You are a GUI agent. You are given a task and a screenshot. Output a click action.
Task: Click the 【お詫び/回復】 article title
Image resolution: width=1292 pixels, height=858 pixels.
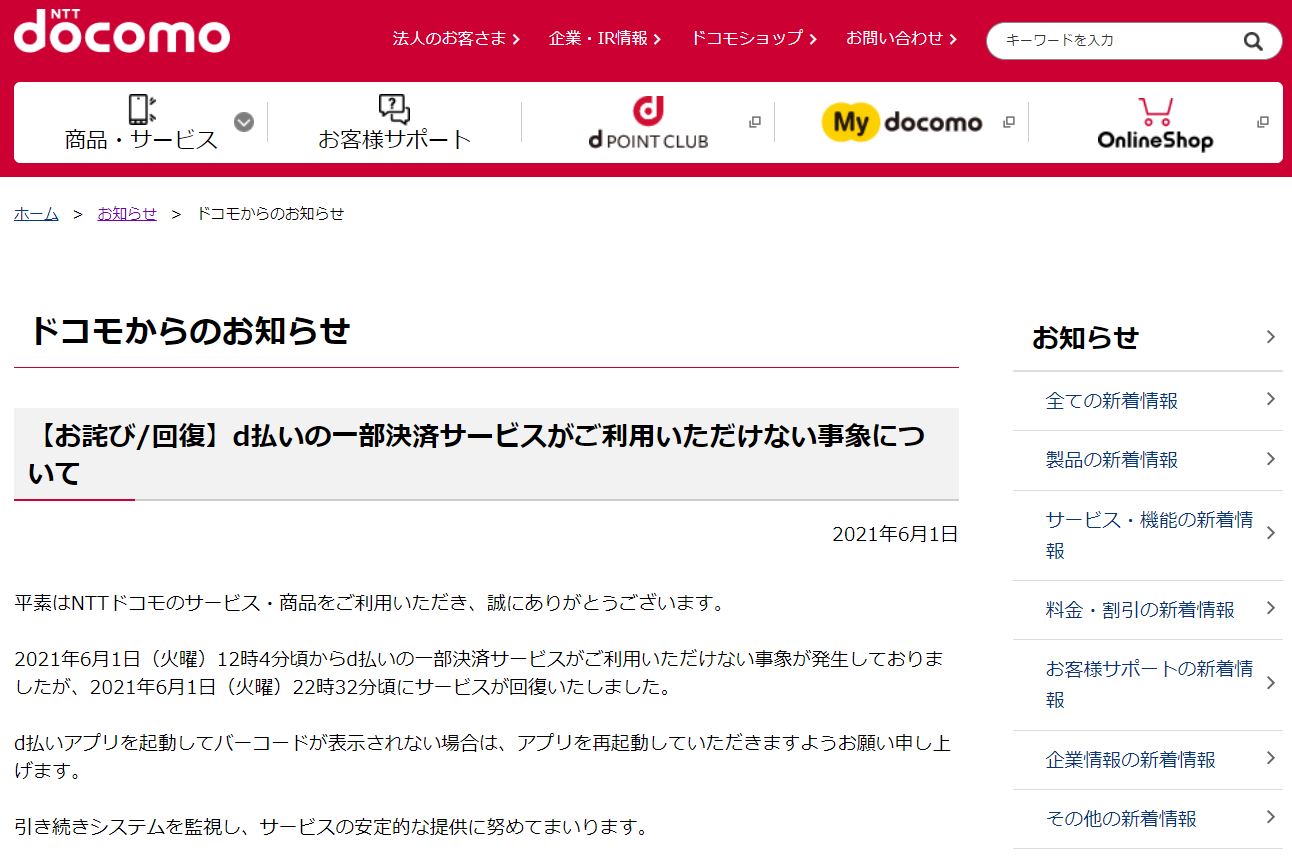pos(477,454)
